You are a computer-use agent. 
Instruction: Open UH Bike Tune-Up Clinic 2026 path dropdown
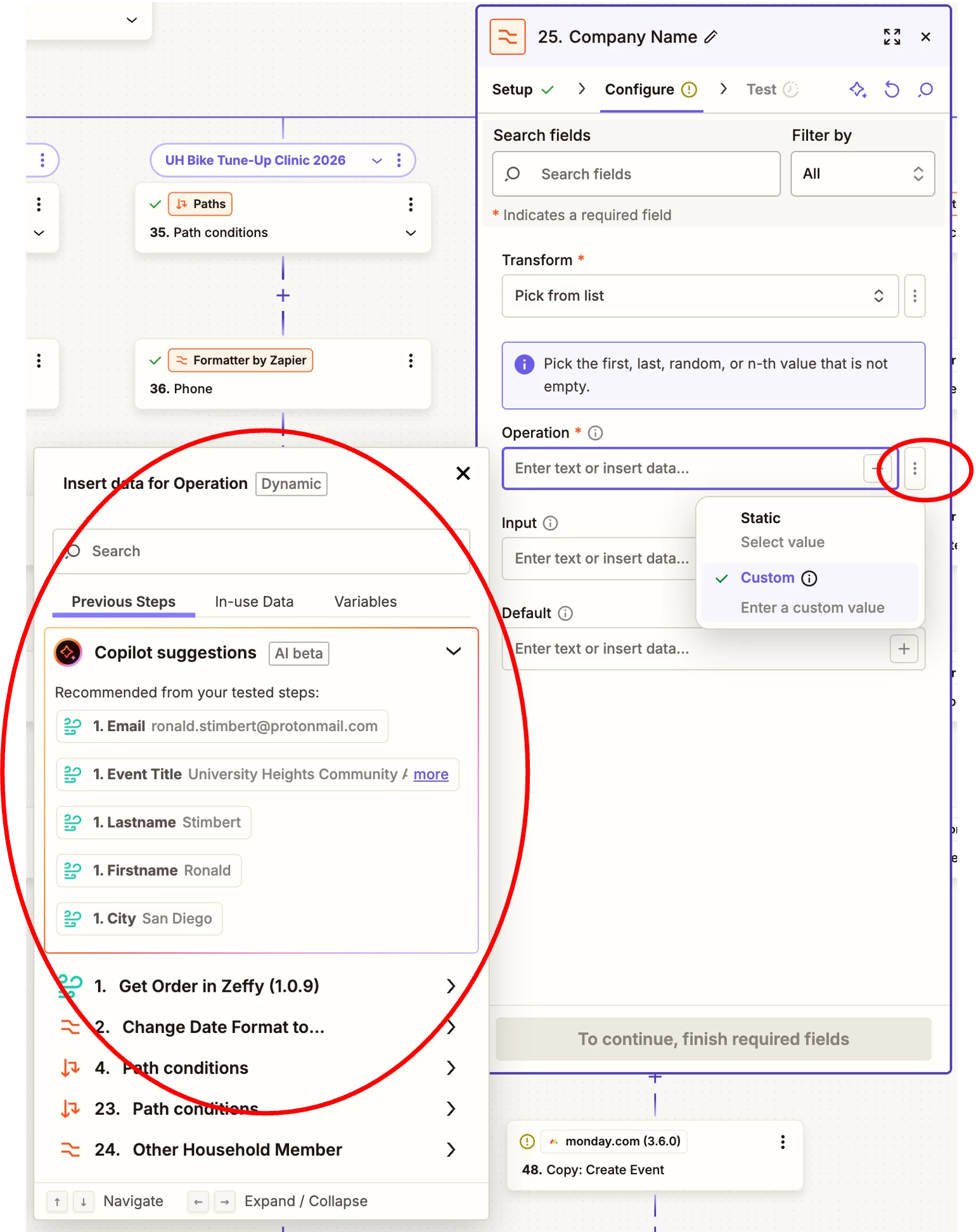point(377,160)
